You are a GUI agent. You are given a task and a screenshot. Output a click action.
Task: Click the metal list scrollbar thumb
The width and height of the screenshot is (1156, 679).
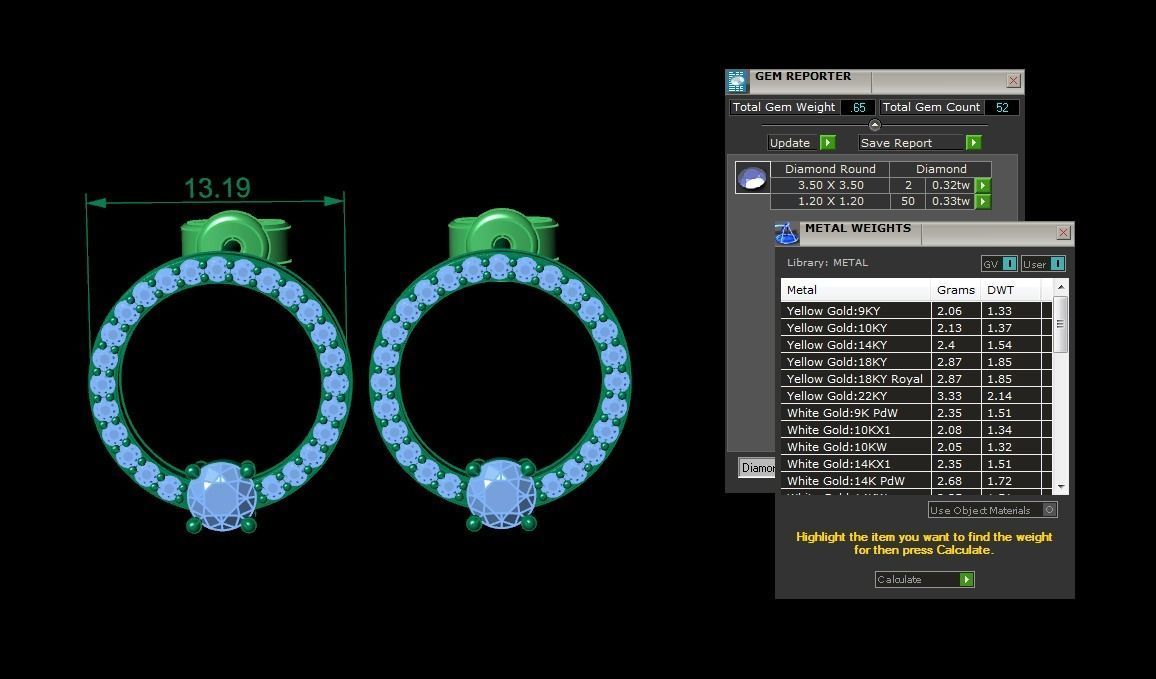pos(1061,324)
